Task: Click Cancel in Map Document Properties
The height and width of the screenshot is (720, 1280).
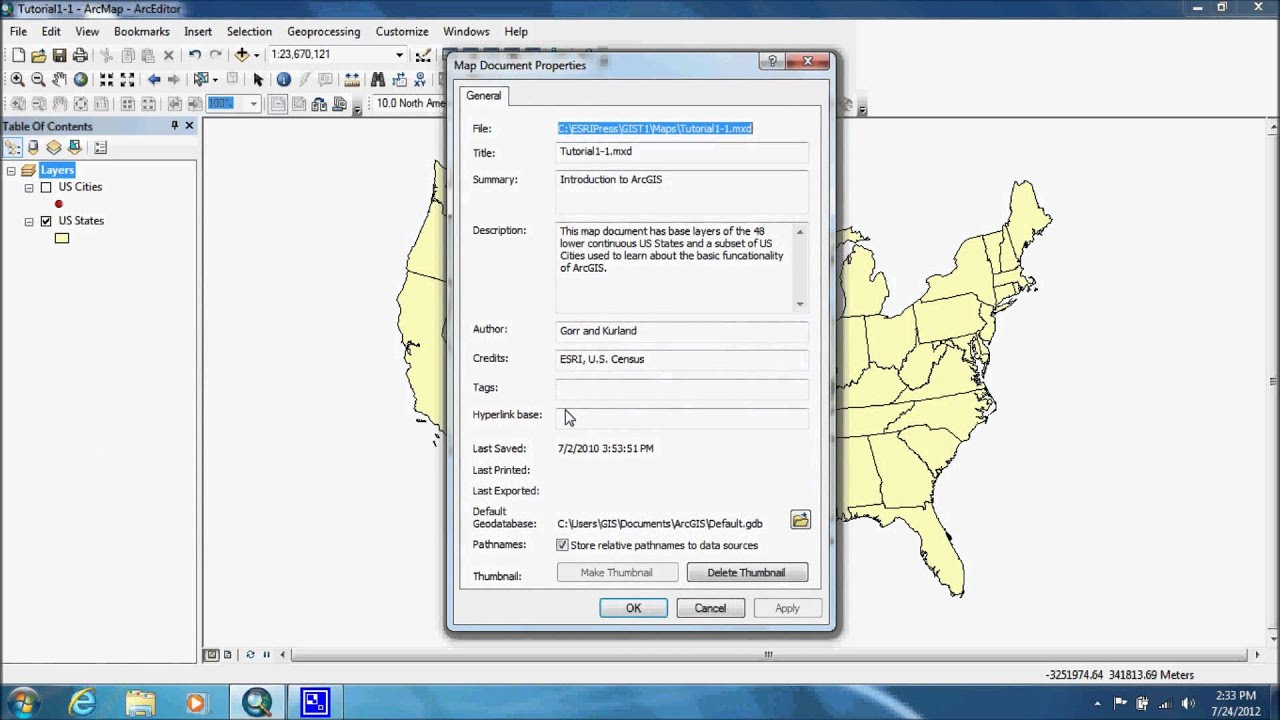Action: 710,608
